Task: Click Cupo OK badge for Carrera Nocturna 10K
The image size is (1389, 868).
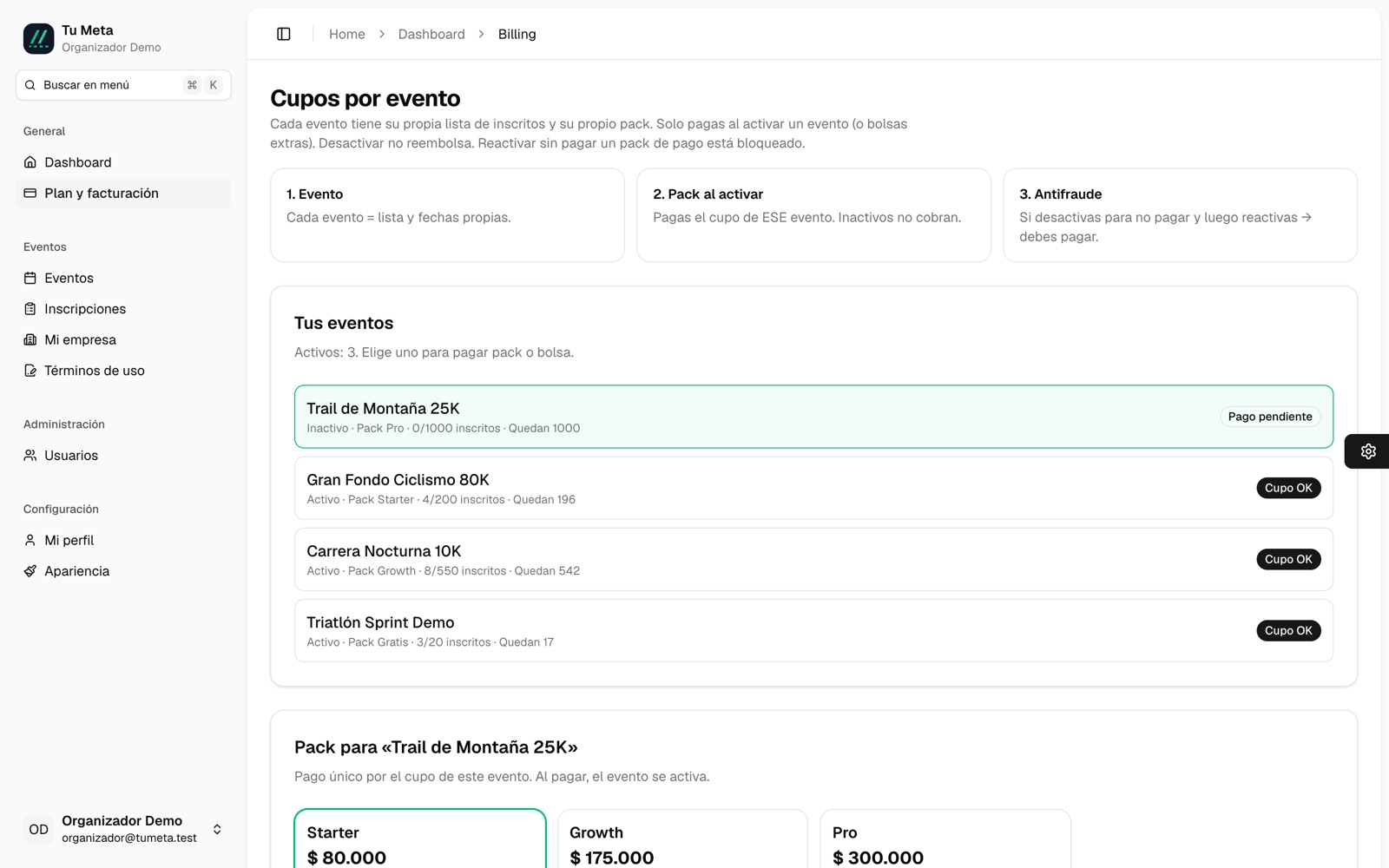Action: 1288,559
